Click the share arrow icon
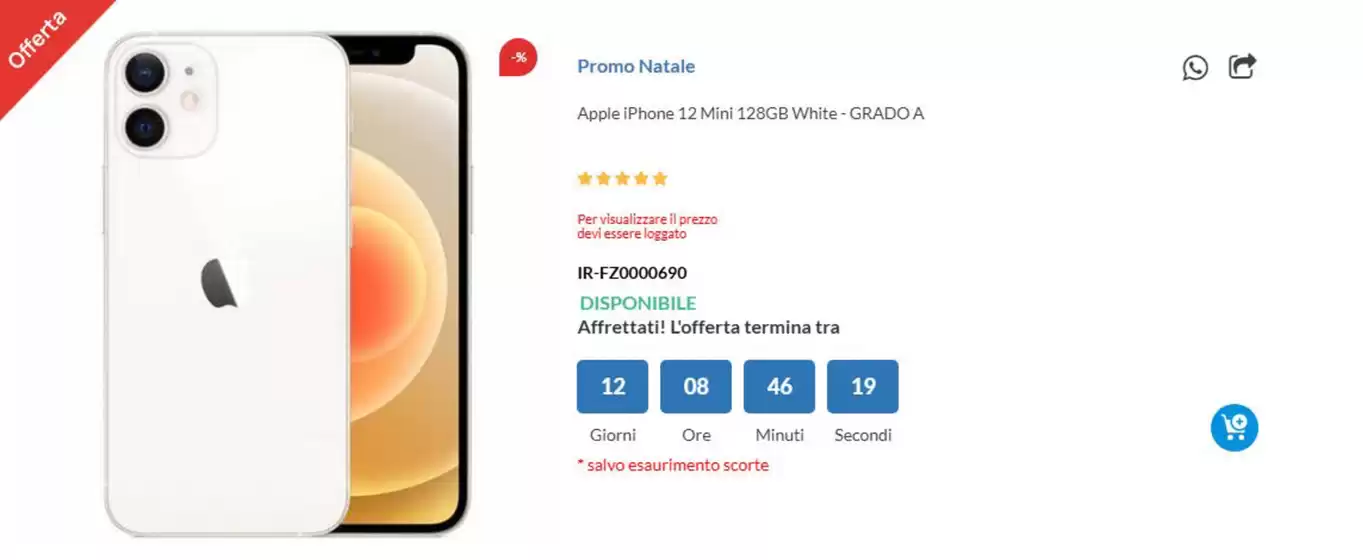Screen dimensions: 1363x560 tap(1242, 66)
